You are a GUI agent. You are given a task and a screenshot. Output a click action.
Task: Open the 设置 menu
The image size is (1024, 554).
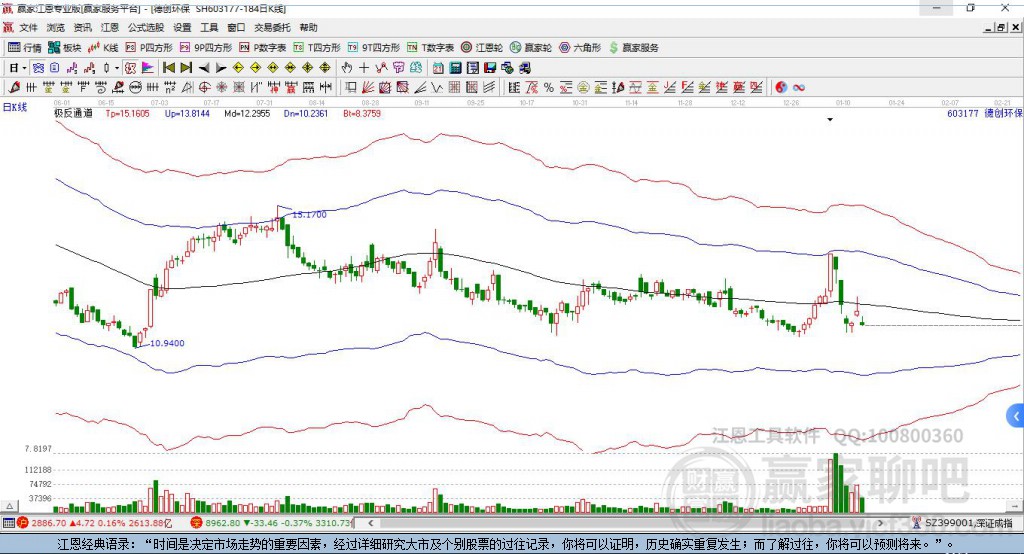pyautogui.click(x=182, y=27)
